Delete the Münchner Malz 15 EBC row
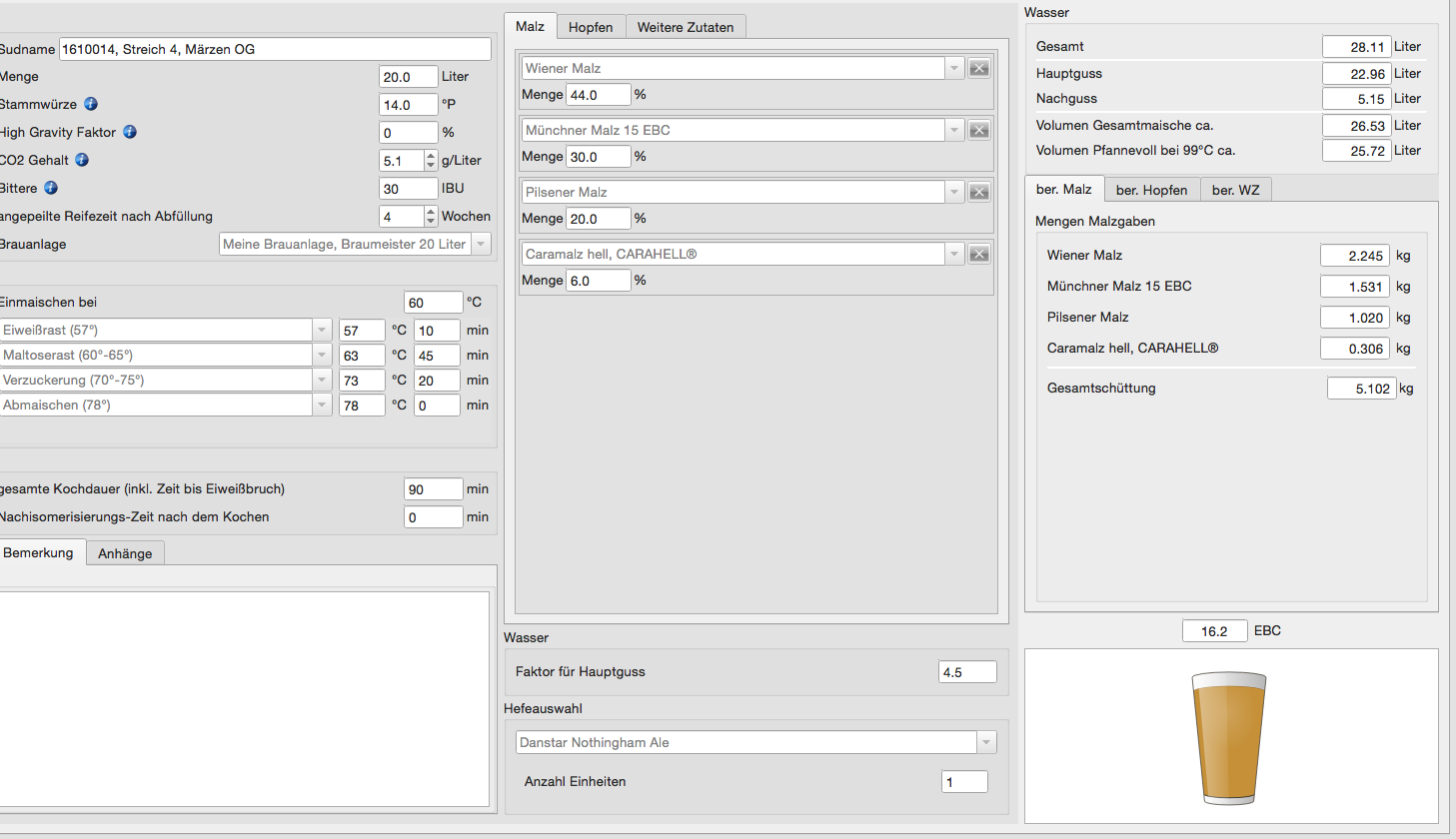Viewport: 1456px width, 839px height. 979,130
